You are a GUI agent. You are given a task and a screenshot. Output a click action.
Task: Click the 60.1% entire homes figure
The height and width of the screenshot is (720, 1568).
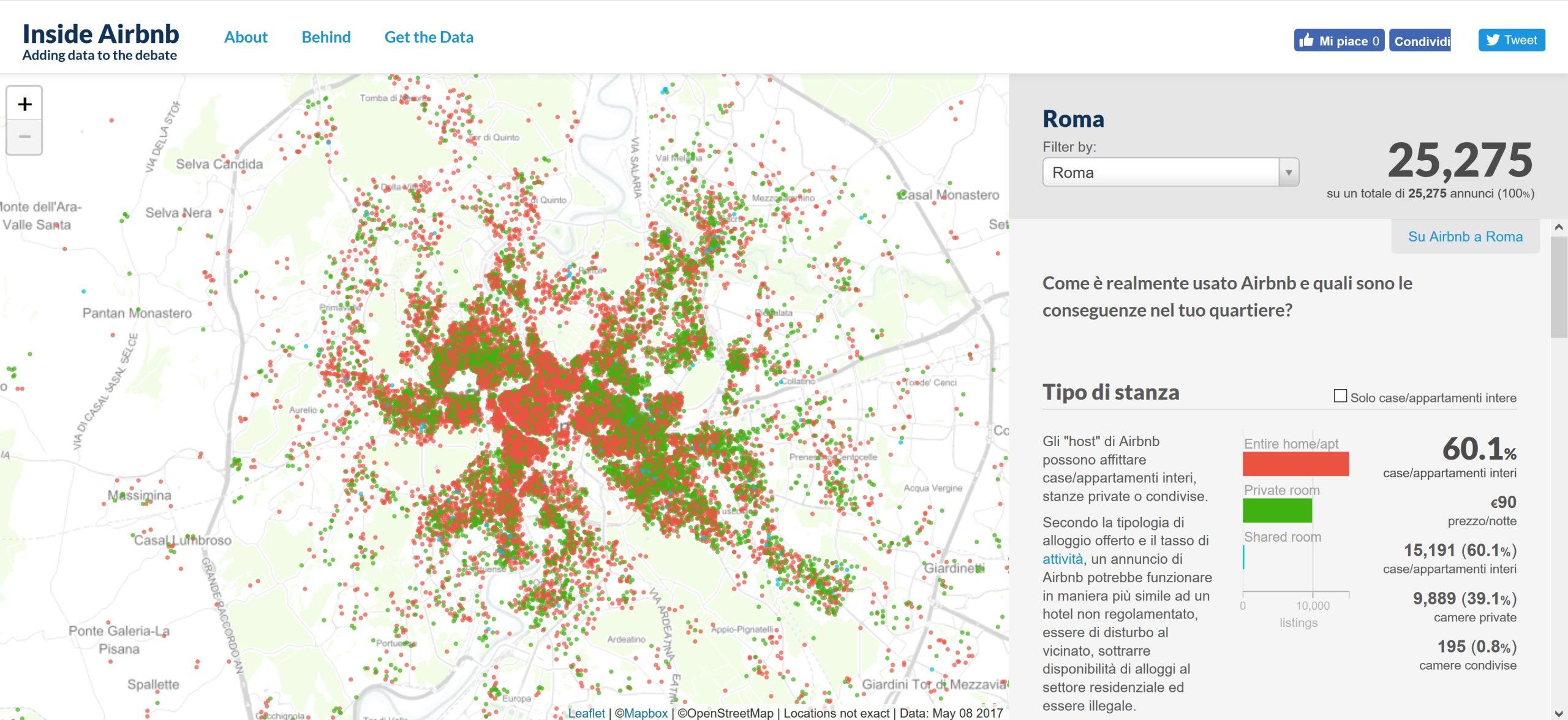pos(1479,449)
